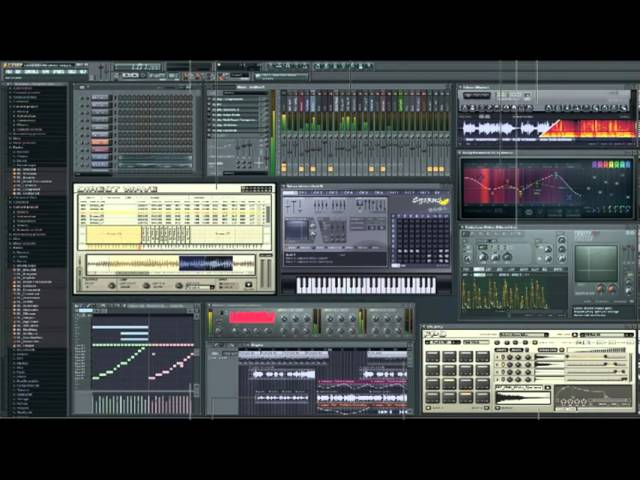Select the orange channel button in step sequencer

[101, 142]
